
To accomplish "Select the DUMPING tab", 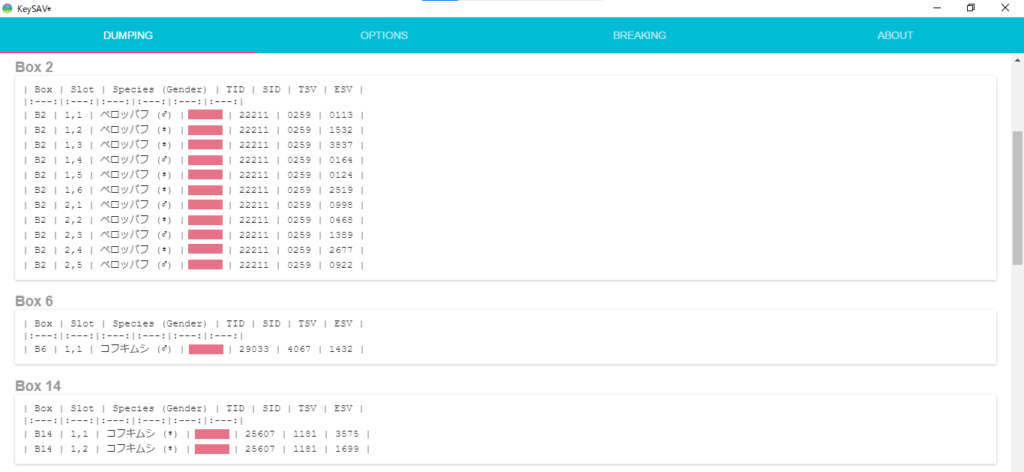I will click(x=128, y=35).
